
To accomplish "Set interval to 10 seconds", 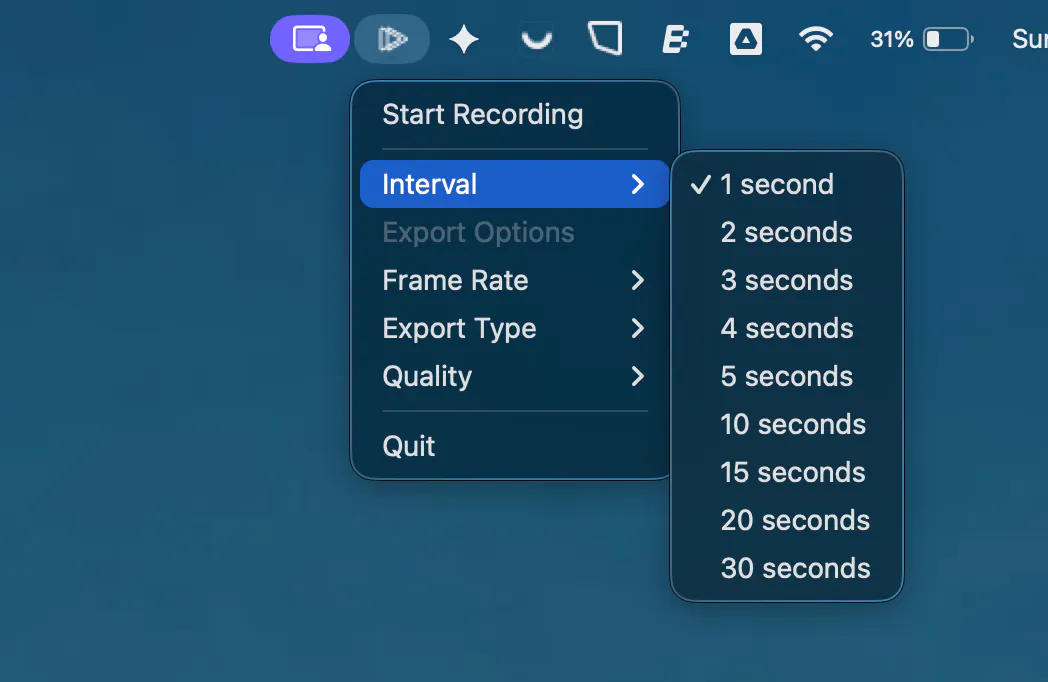I will (x=787, y=425).
